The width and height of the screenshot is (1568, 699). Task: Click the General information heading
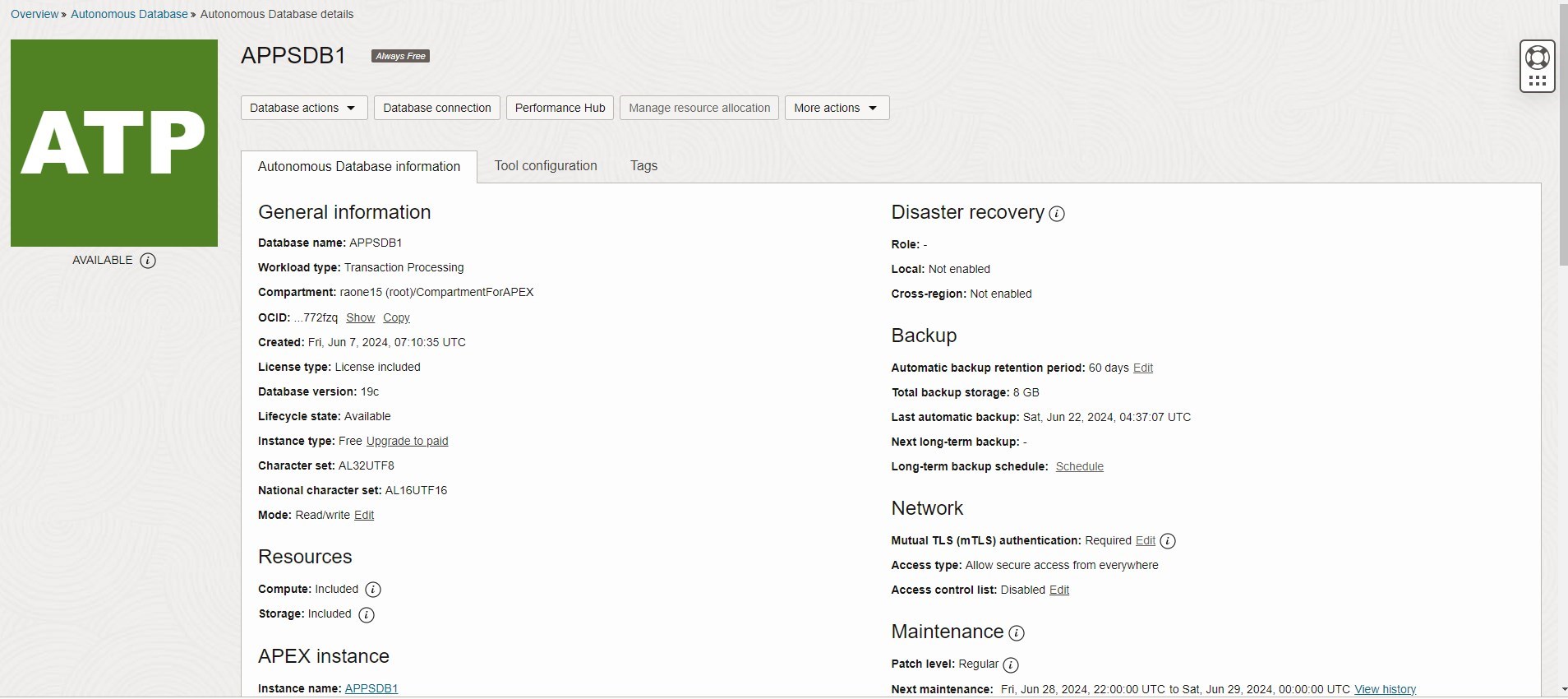344,212
